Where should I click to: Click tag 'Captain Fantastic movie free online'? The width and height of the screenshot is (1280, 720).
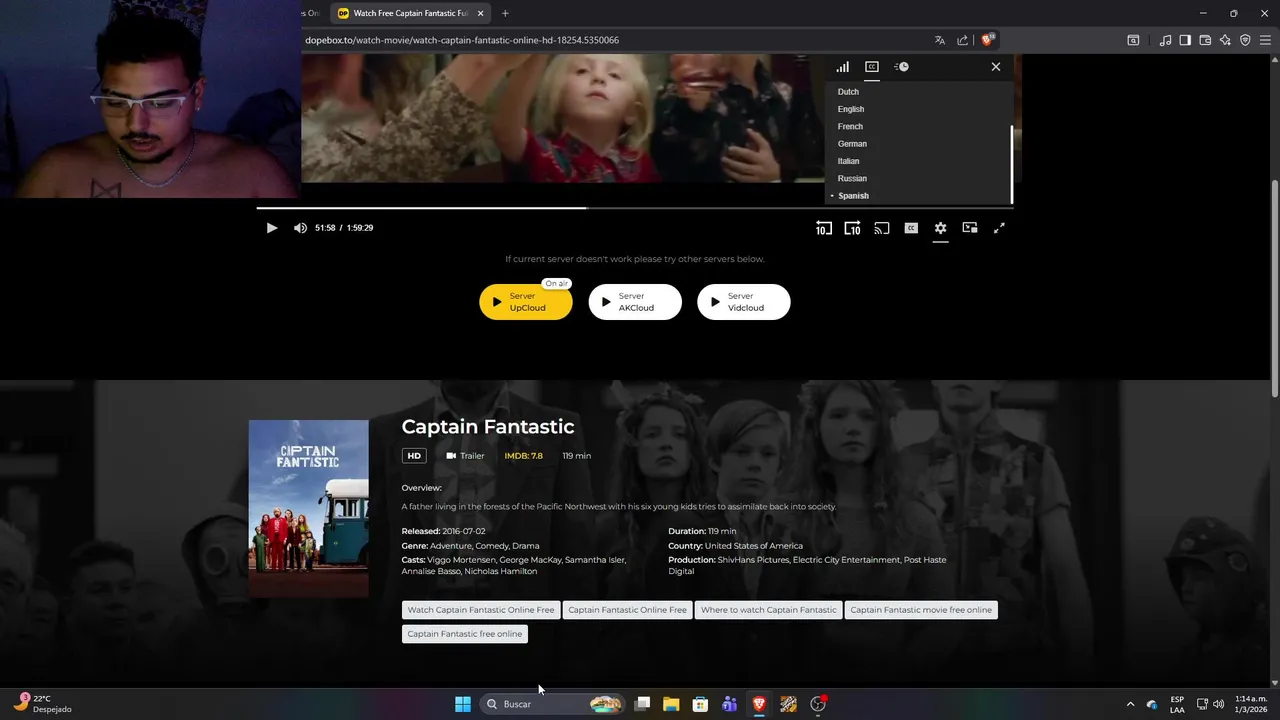tap(921, 610)
